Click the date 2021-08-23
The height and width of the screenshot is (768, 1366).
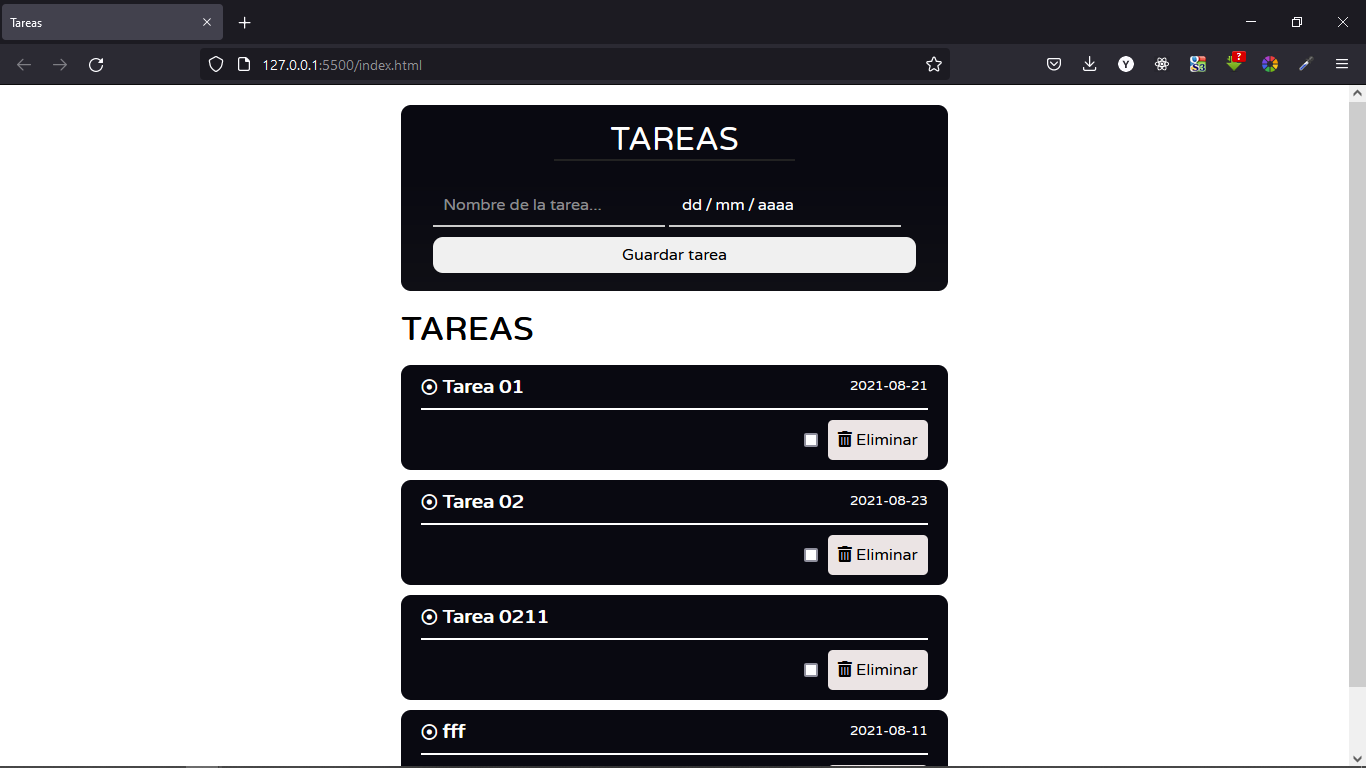pyautogui.click(x=889, y=501)
